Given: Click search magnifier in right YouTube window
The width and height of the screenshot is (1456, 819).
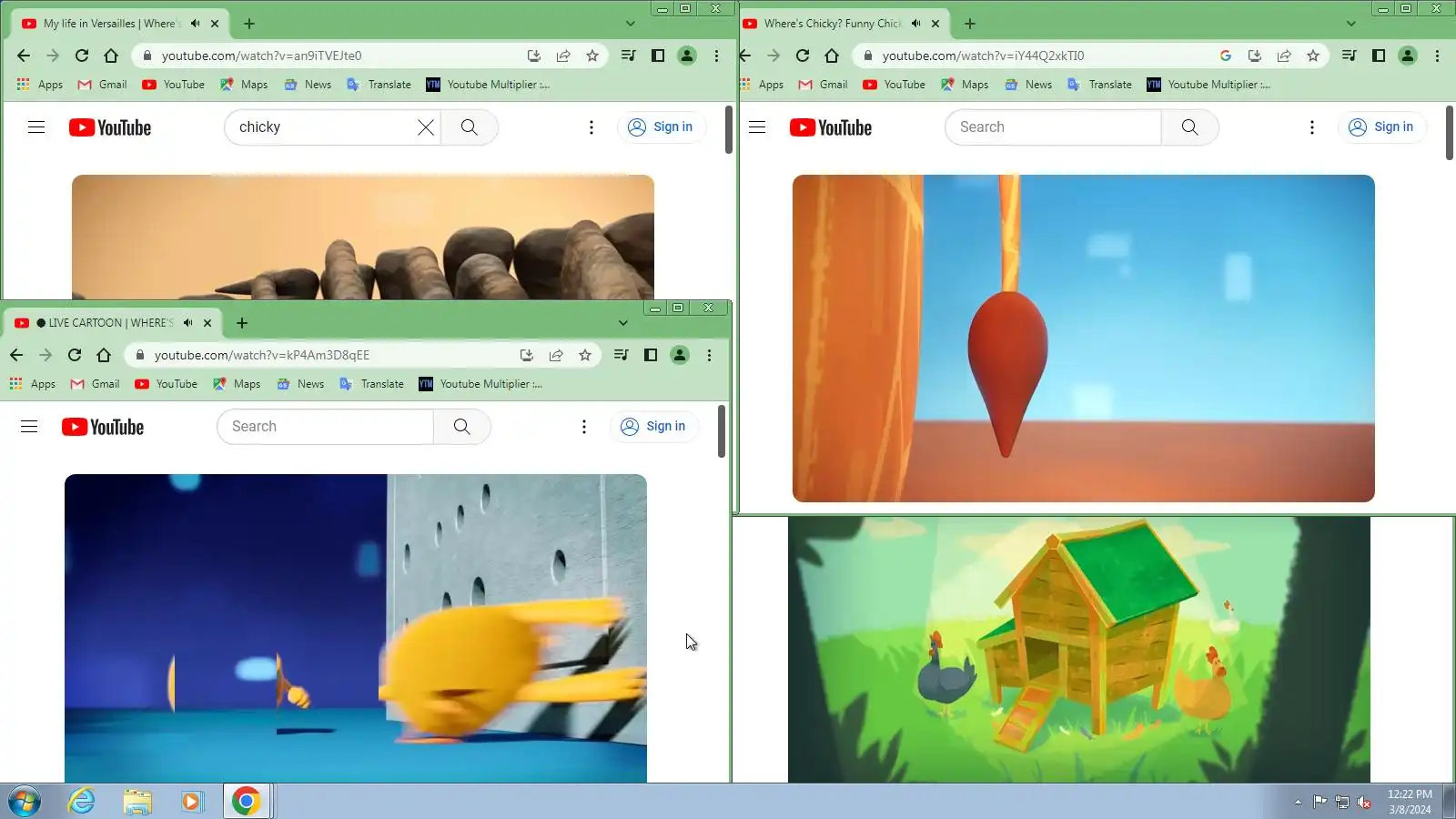Looking at the screenshot, I should click(x=1190, y=127).
